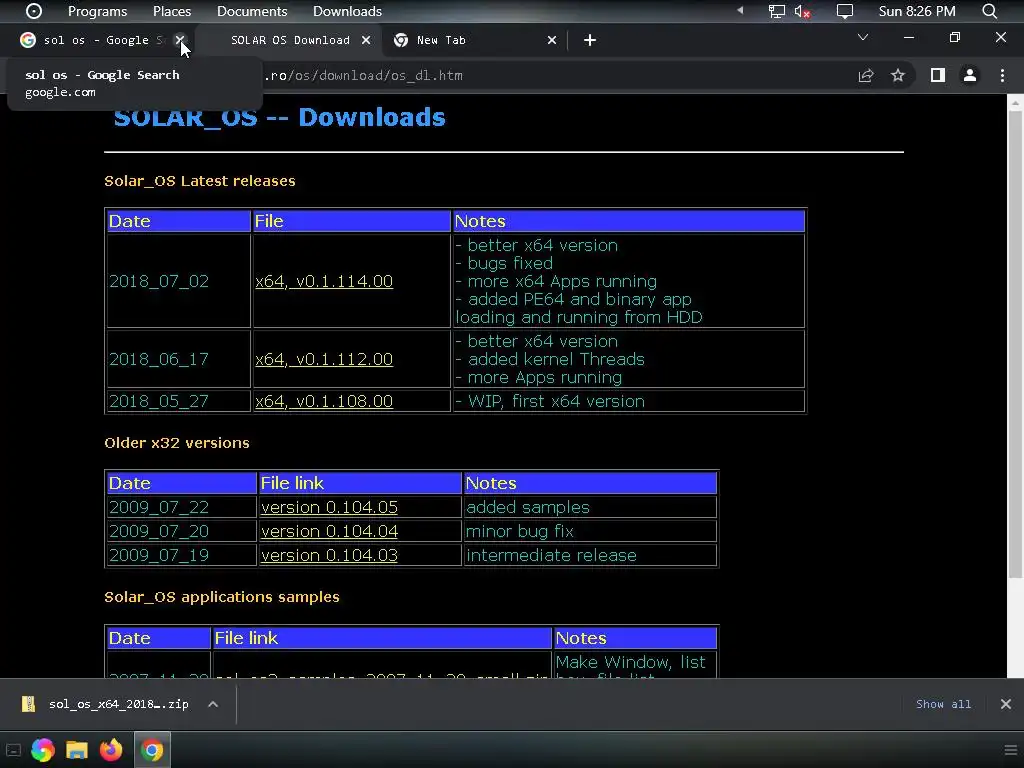Download x64, v0.1.112.00 link
The width and height of the screenshot is (1024, 768).
(x=324, y=359)
